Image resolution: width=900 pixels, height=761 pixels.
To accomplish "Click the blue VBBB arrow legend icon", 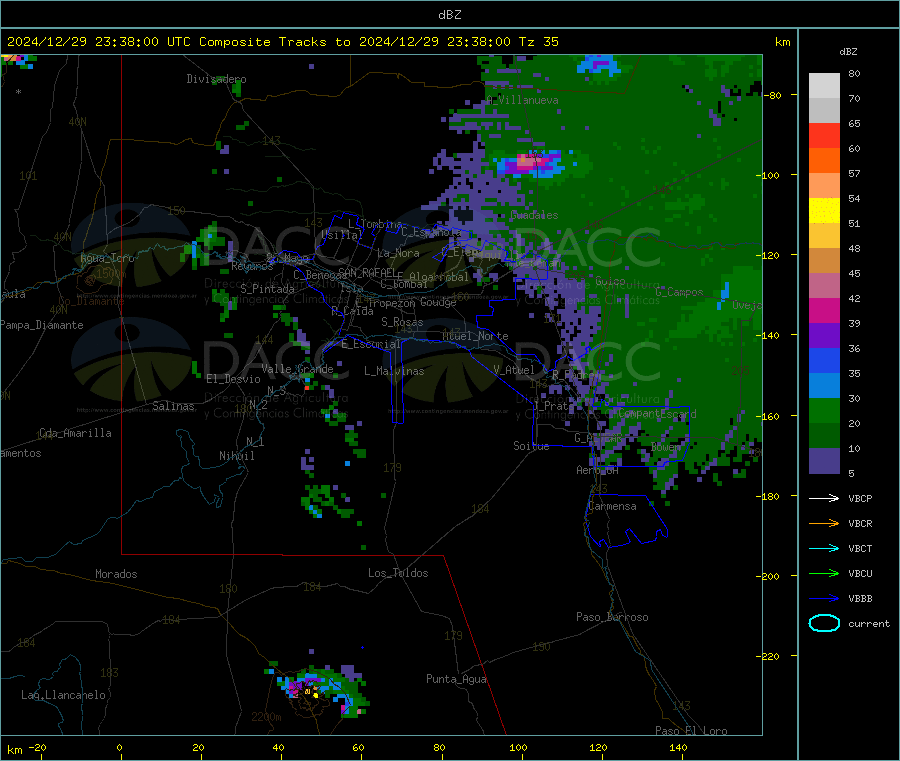I will pos(824,598).
